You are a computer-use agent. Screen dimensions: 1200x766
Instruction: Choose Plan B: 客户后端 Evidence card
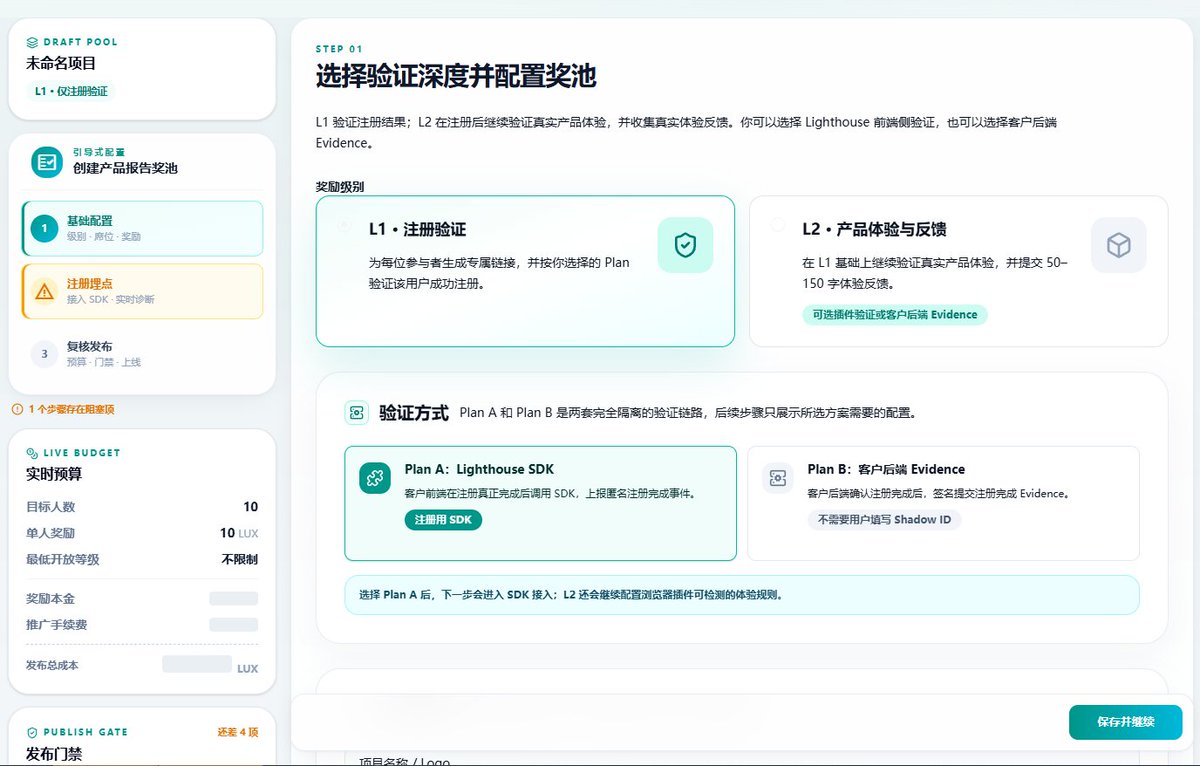point(943,503)
